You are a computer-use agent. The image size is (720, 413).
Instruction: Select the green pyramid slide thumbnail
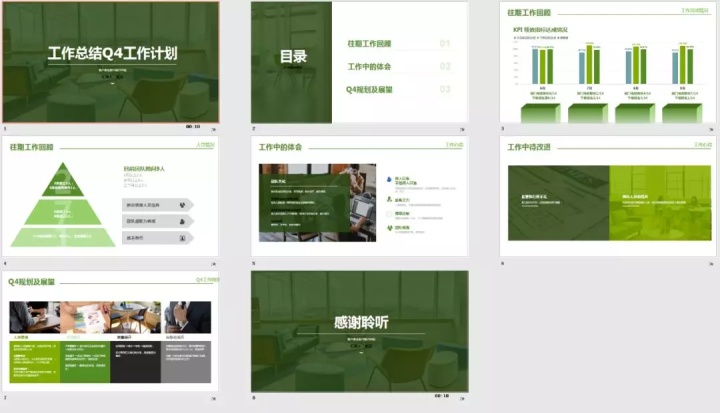click(110, 196)
